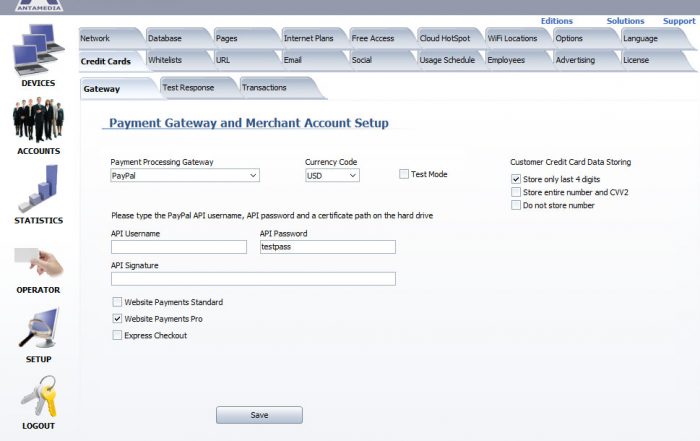Click the Save button
The image size is (700, 441).
click(x=259, y=415)
